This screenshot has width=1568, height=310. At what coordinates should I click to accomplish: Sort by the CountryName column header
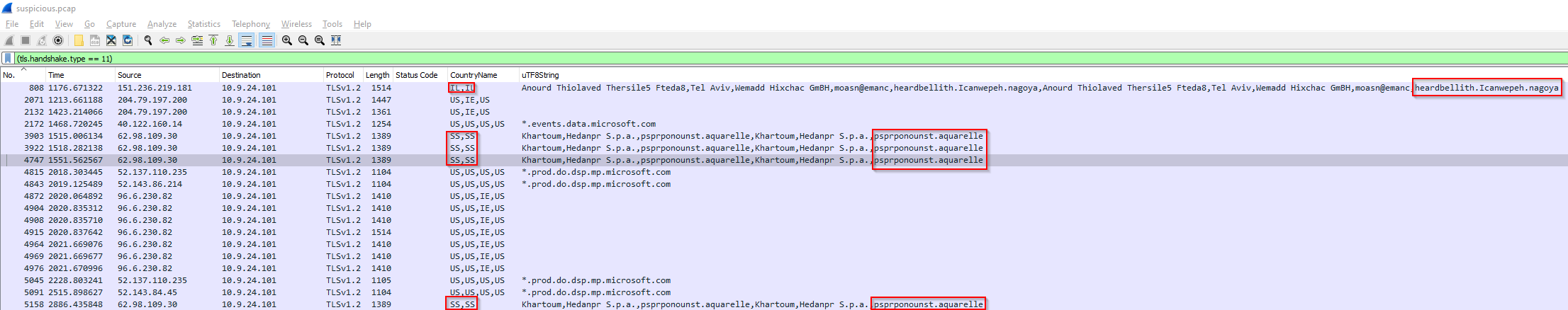pyautogui.click(x=474, y=75)
